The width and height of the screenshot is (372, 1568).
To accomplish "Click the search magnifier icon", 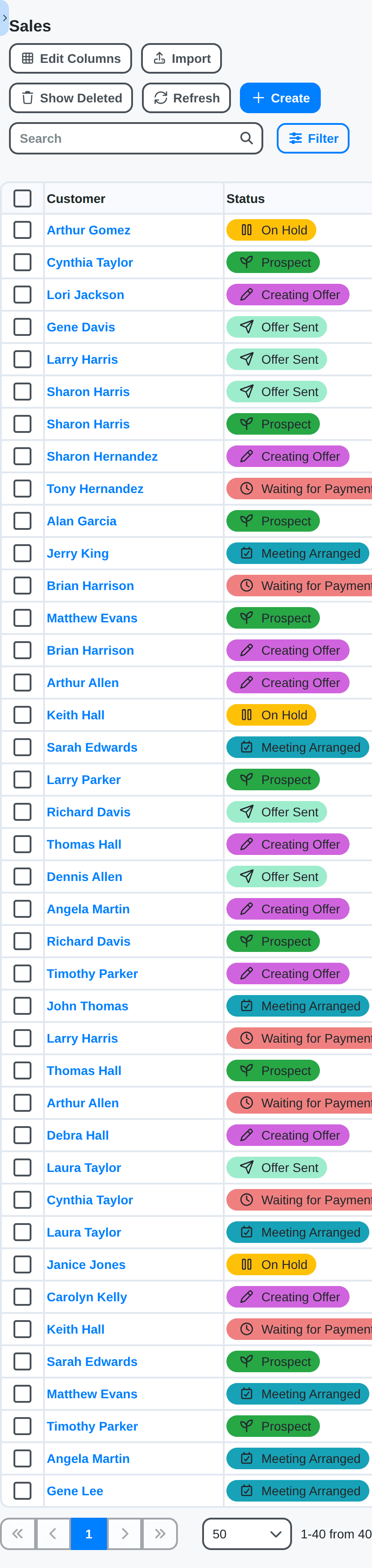I will click(246, 138).
